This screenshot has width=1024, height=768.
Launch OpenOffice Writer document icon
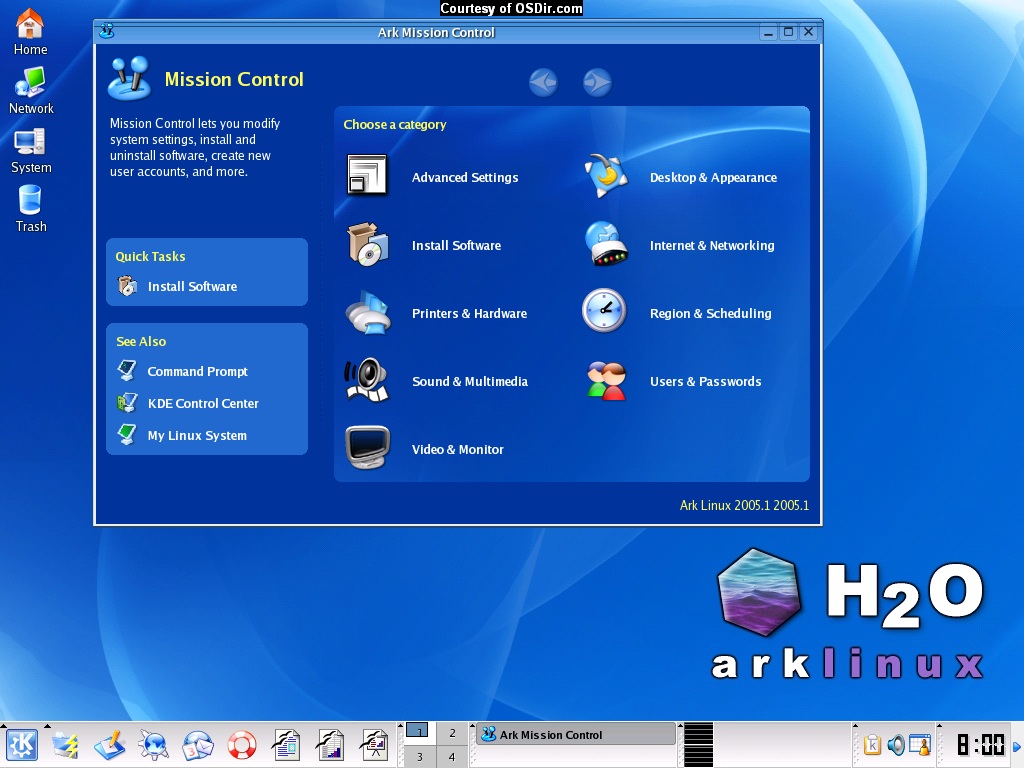(286, 745)
